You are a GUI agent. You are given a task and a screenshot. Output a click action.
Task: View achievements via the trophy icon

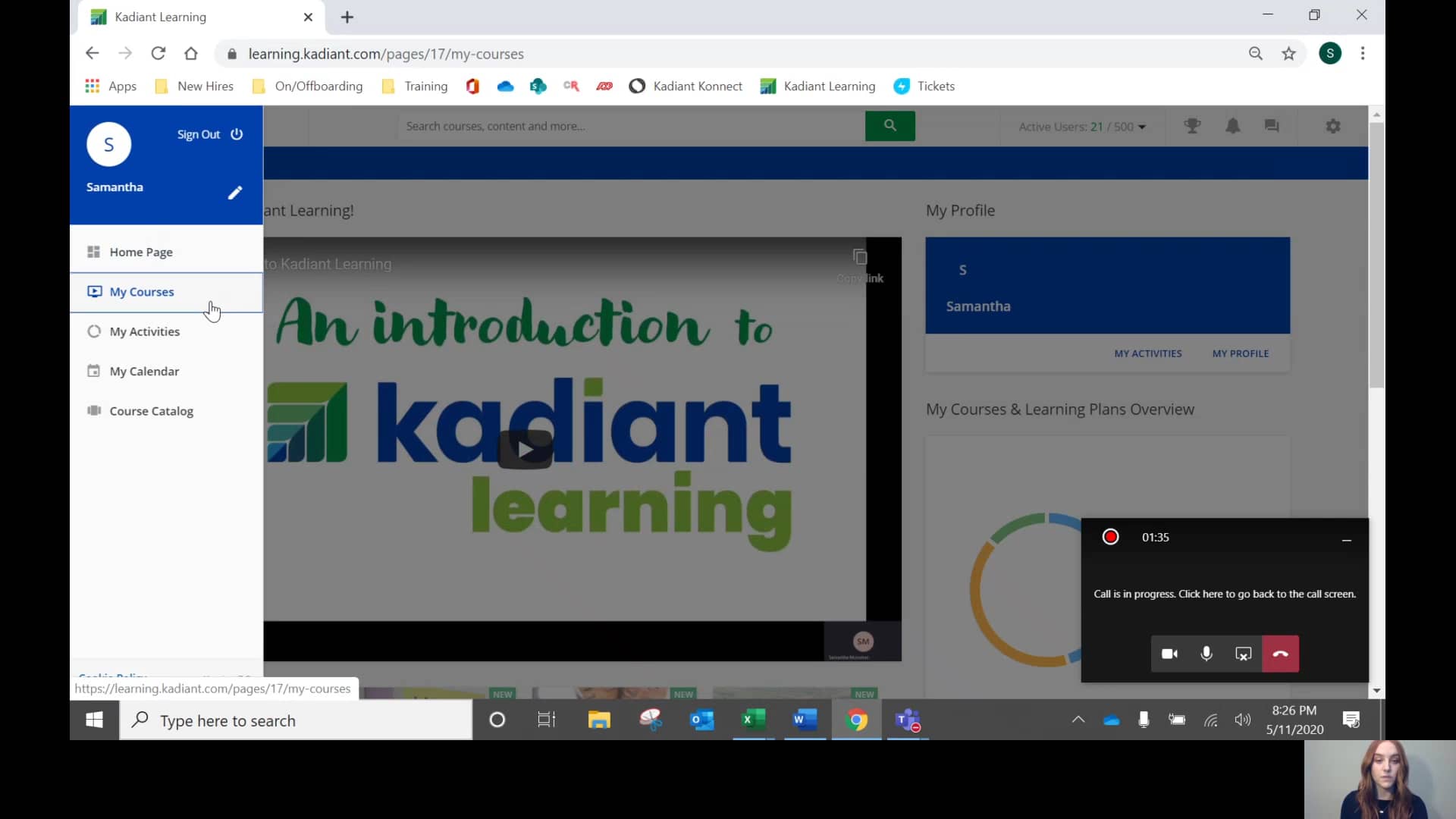[x=1192, y=126]
